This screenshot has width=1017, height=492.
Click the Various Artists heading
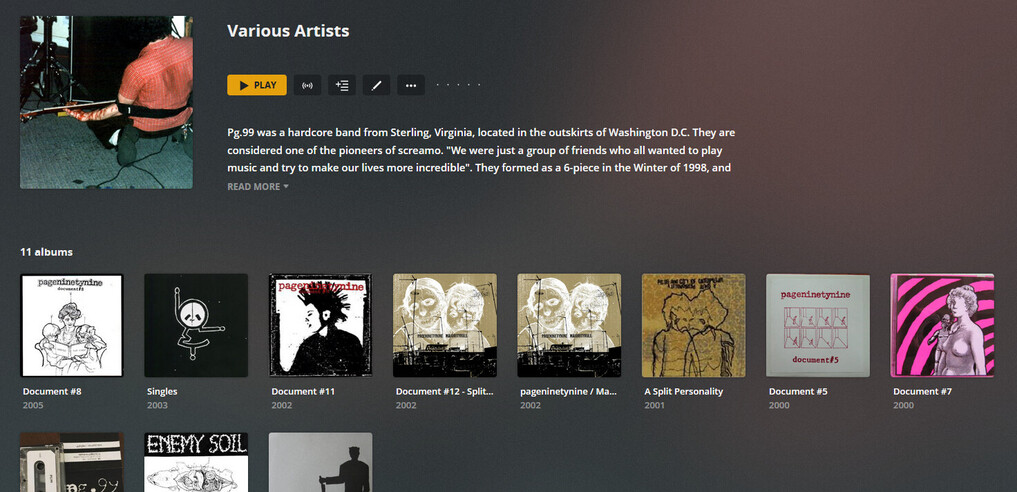point(288,31)
